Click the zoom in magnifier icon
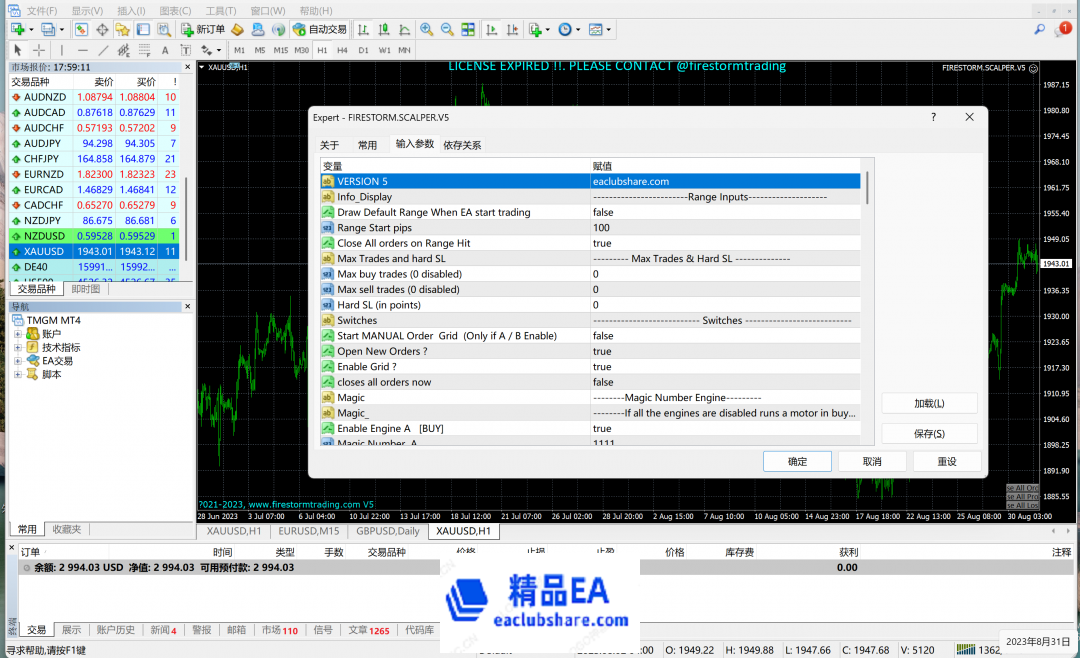 pyautogui.click(x=427, y=30)
